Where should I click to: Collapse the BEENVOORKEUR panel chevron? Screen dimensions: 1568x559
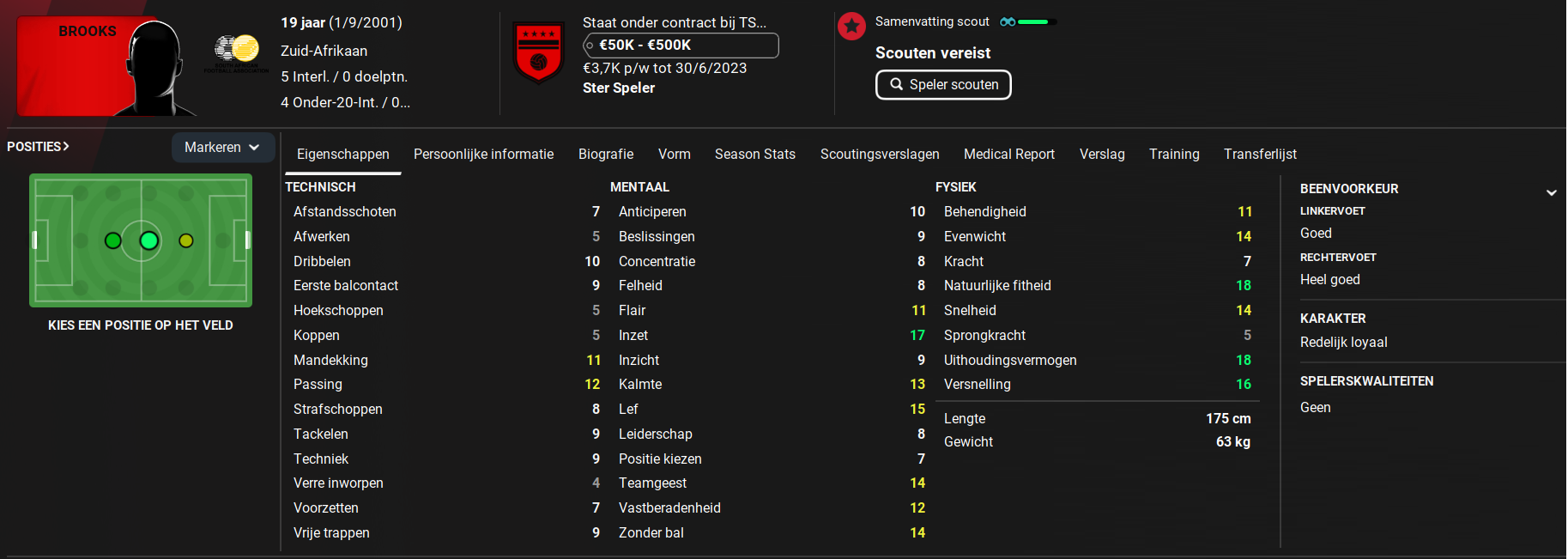point(1551,192)
